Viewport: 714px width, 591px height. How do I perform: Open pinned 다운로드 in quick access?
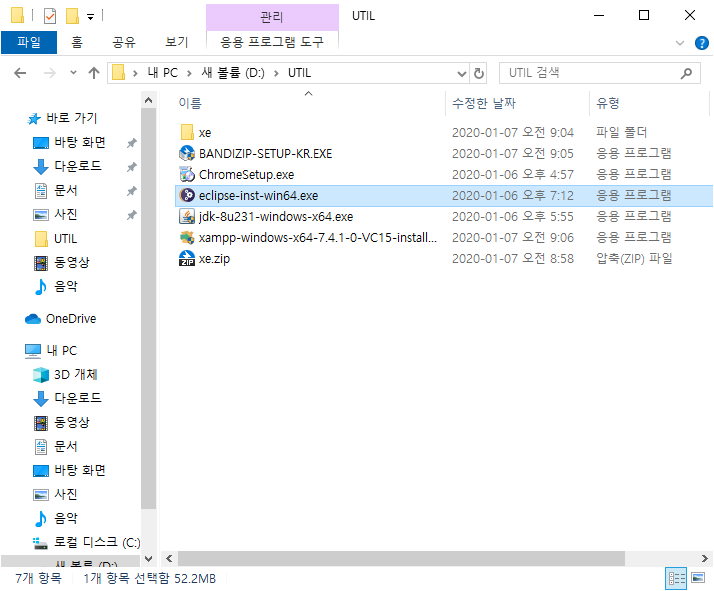point(67,166)
